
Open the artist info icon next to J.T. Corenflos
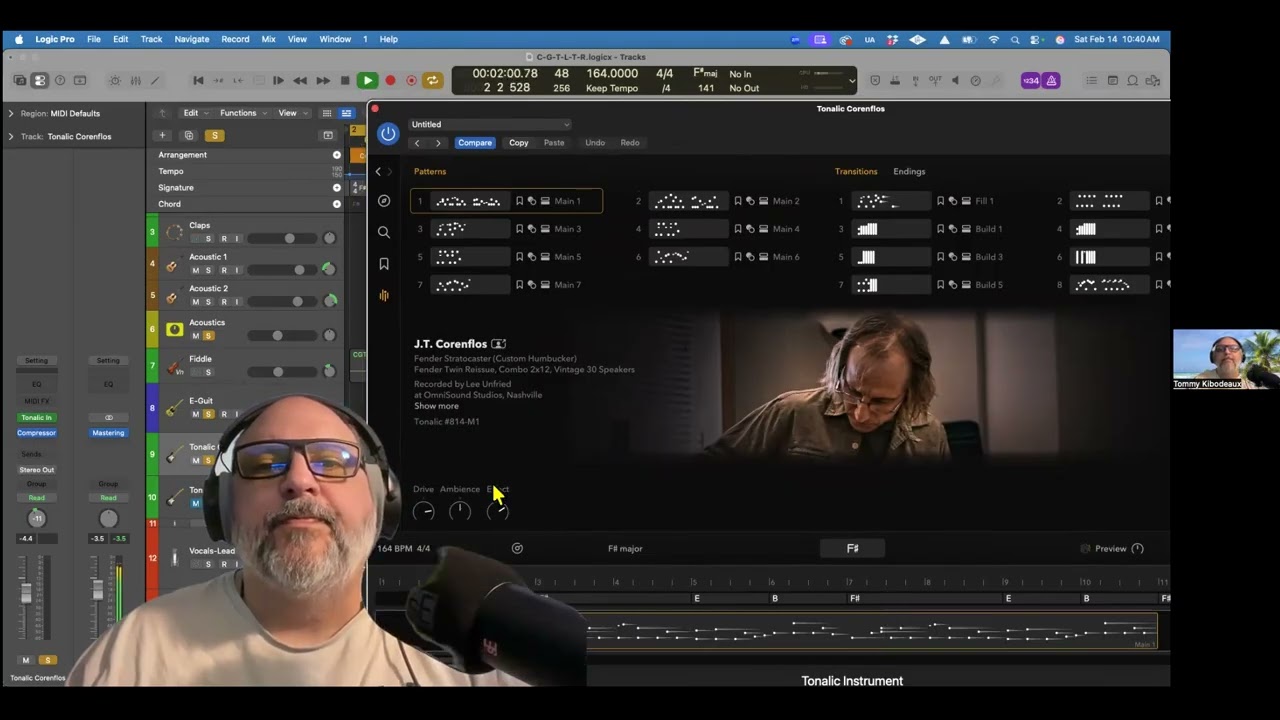click(498, 344)
